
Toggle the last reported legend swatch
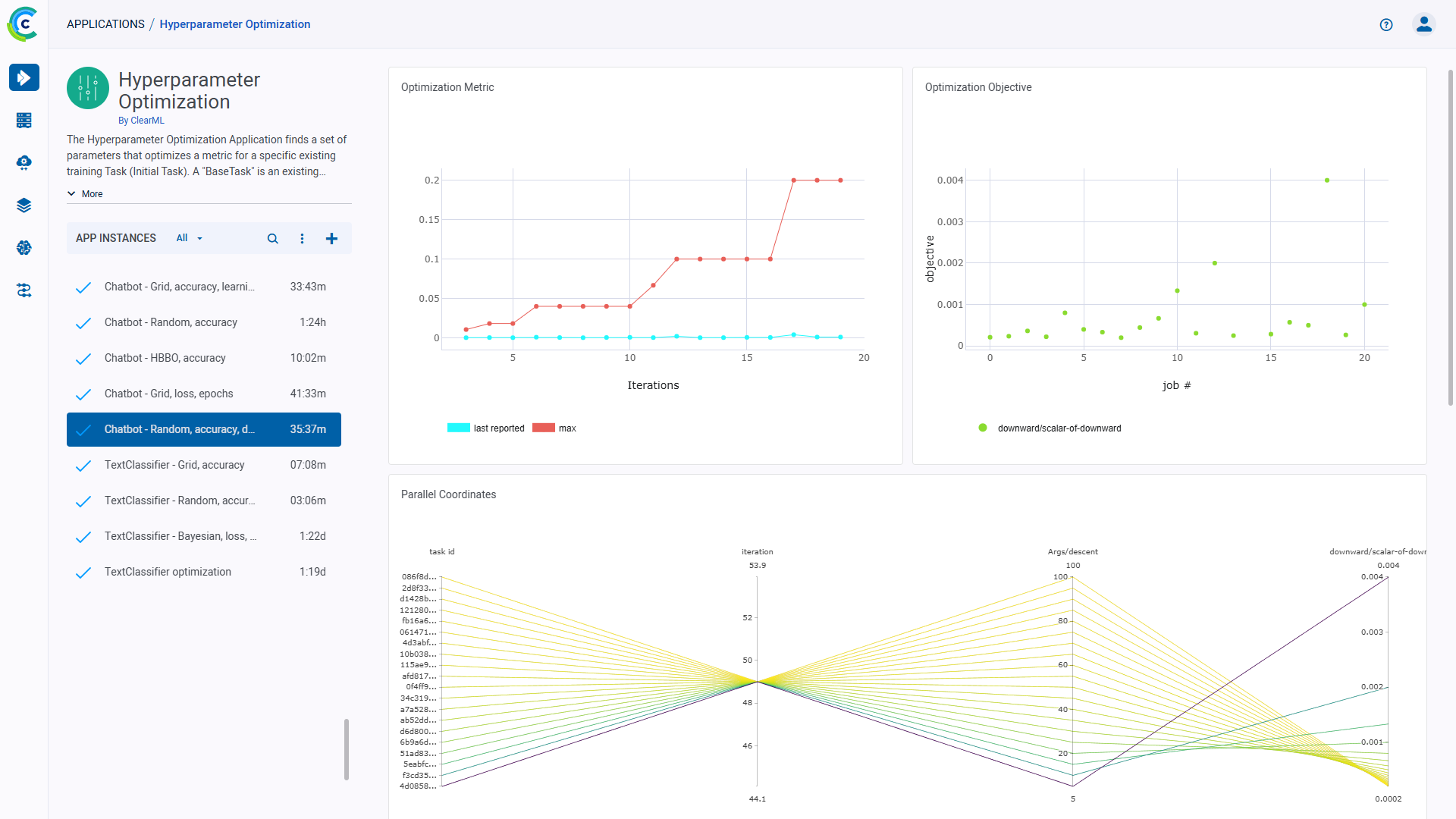coord(459,428)
